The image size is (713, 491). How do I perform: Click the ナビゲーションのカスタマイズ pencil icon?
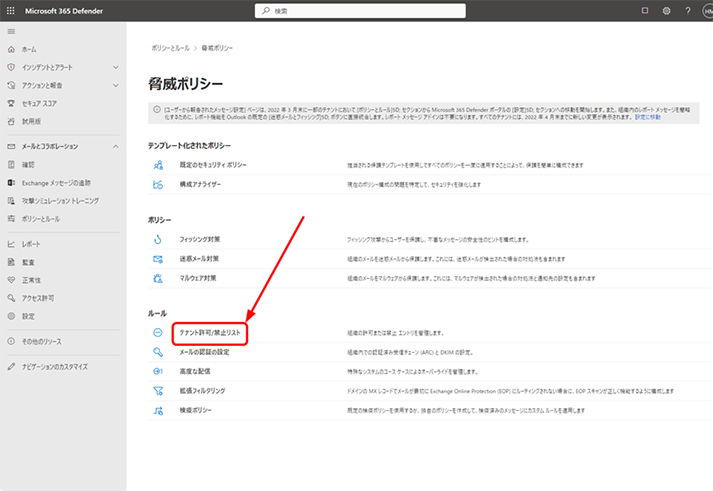[x=11, y=366]
